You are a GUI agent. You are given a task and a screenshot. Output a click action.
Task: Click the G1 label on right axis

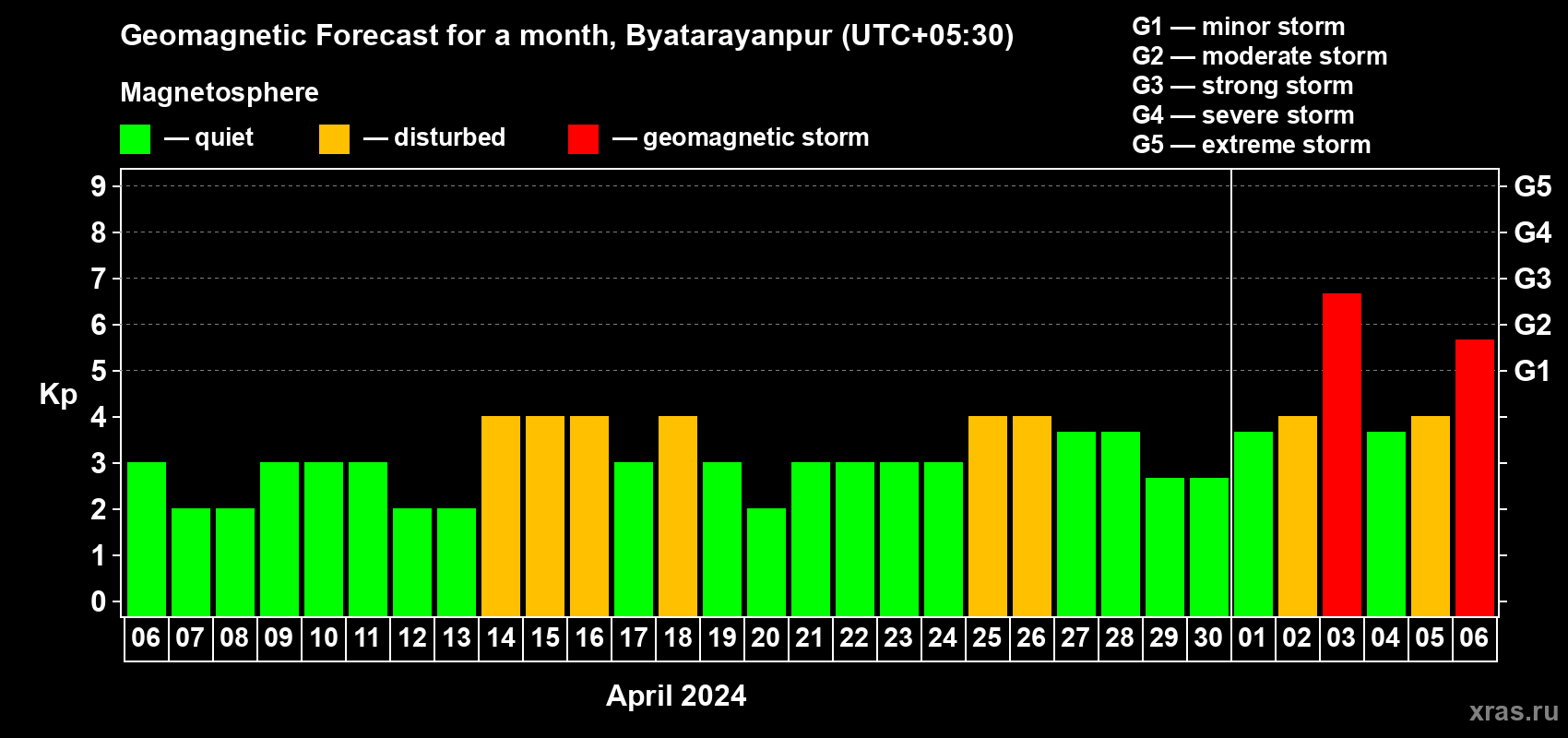[1532, 371]
